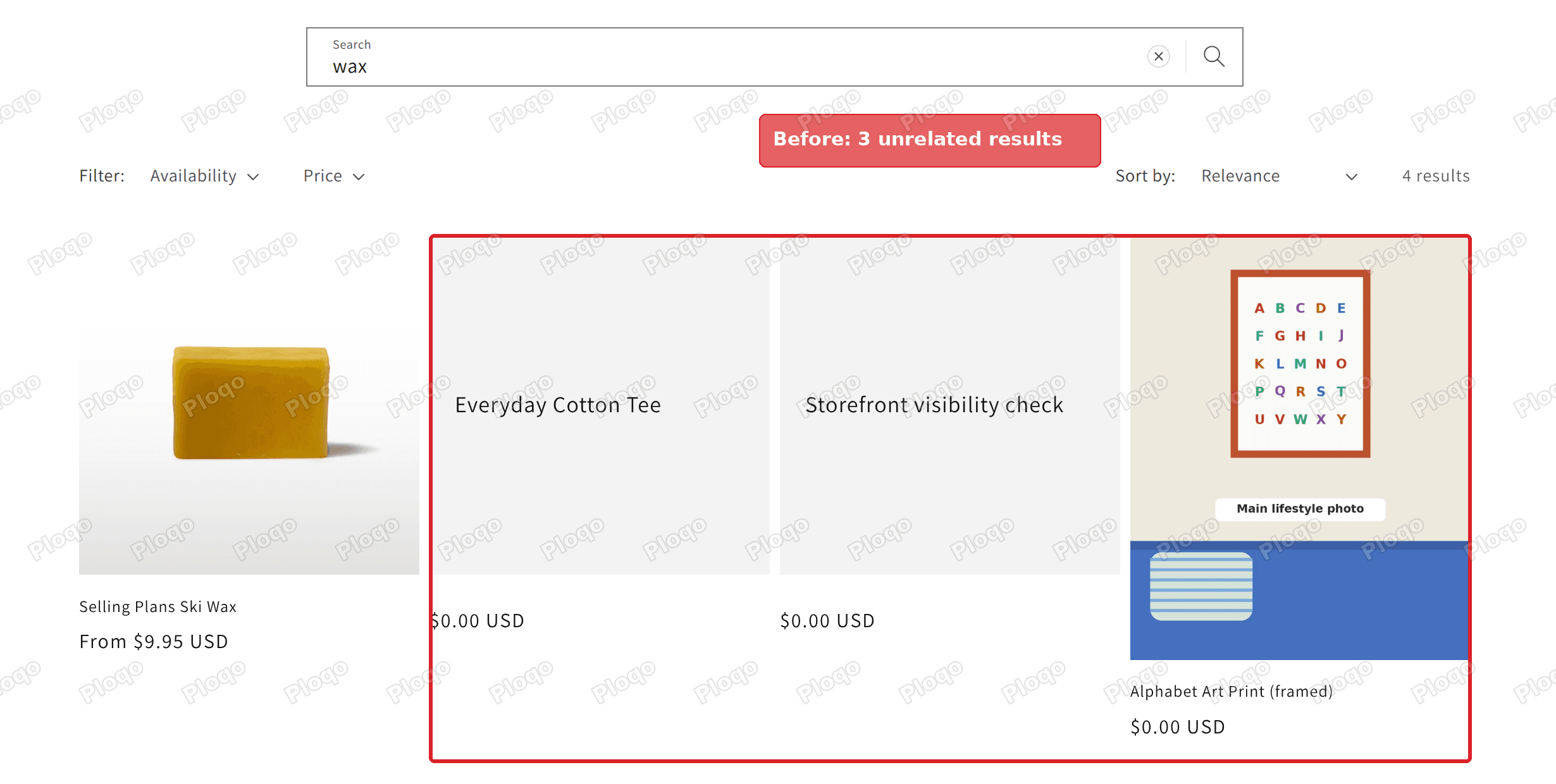The height and width of the screenshot is (784, 1556).
Task: Click the Sort by chevron arrow
Action: [x=1351, y=177]
